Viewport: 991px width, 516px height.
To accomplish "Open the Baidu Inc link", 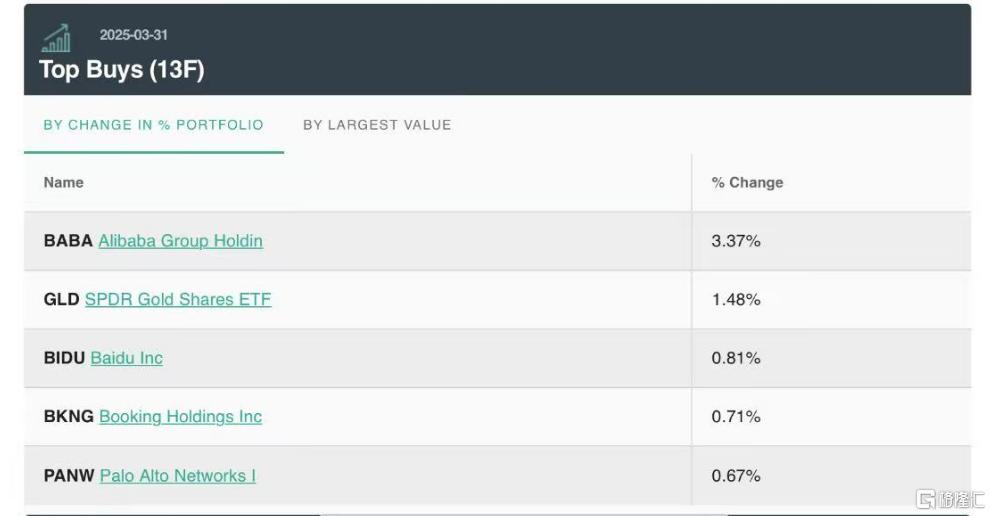I will tap(127, 358).
